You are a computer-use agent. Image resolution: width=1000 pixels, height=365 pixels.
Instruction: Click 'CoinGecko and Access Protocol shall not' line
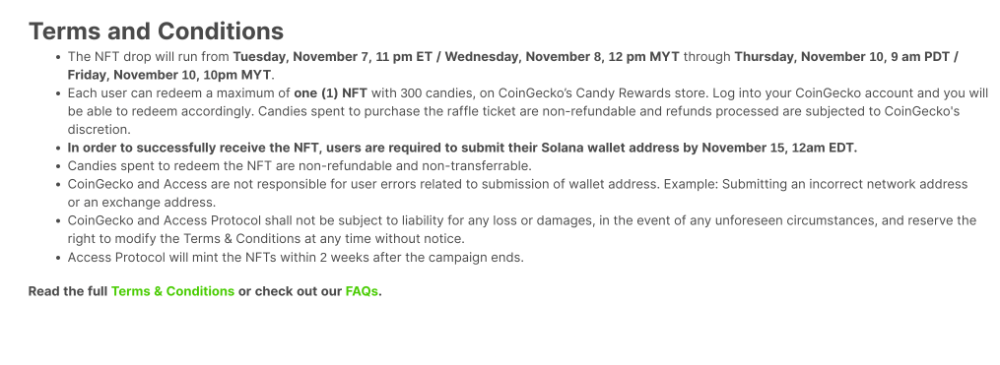pyautogui.click(x=522, y=221)
